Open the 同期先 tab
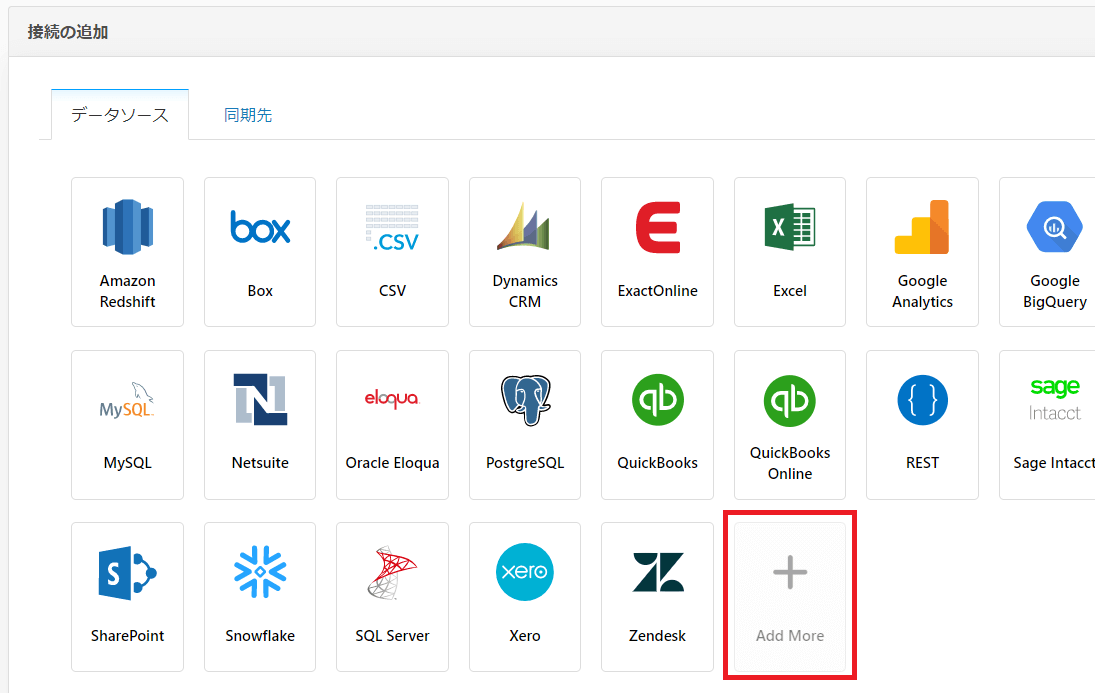 pos(248,115)
